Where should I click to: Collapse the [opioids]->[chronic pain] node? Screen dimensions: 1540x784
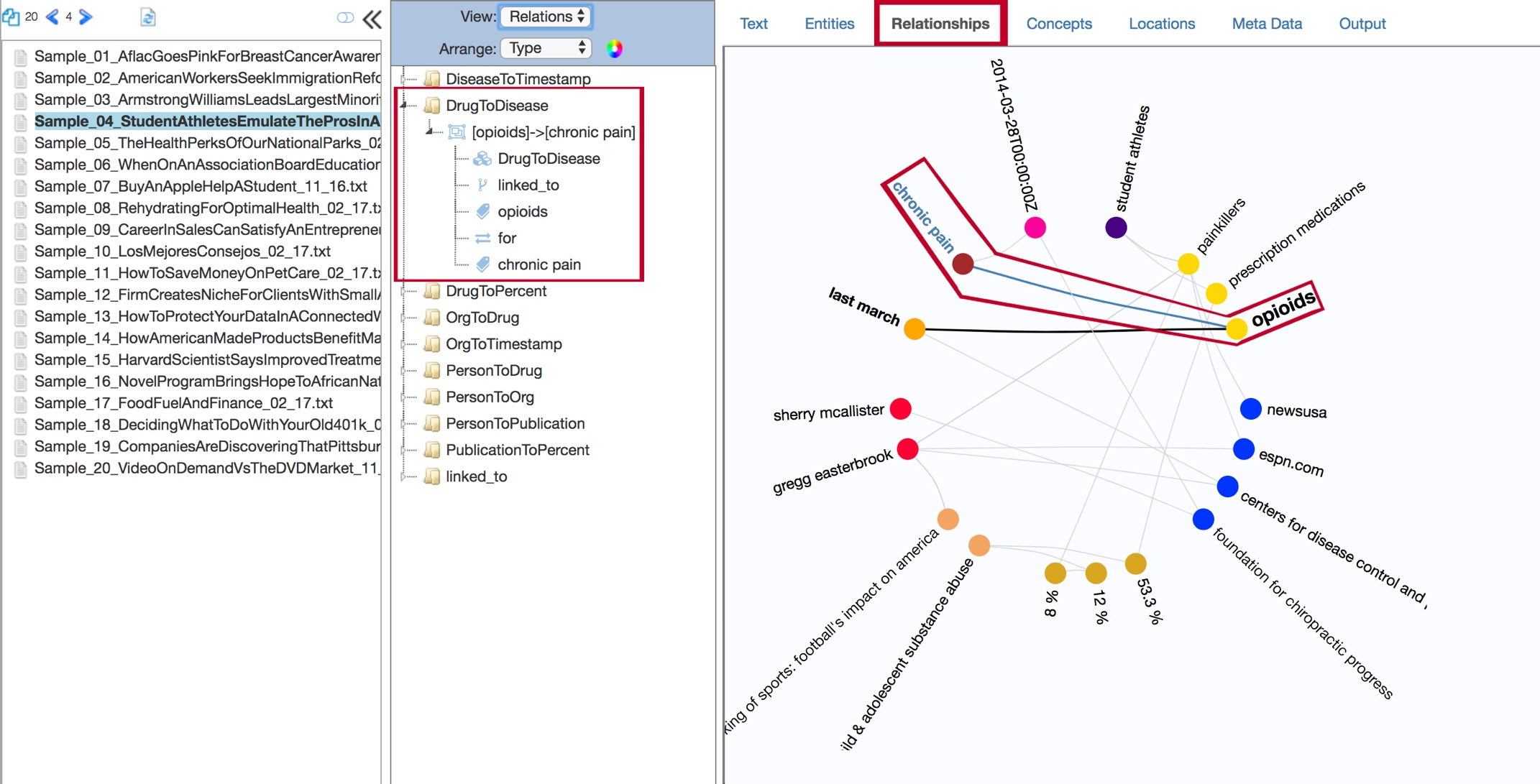[430, 132]
